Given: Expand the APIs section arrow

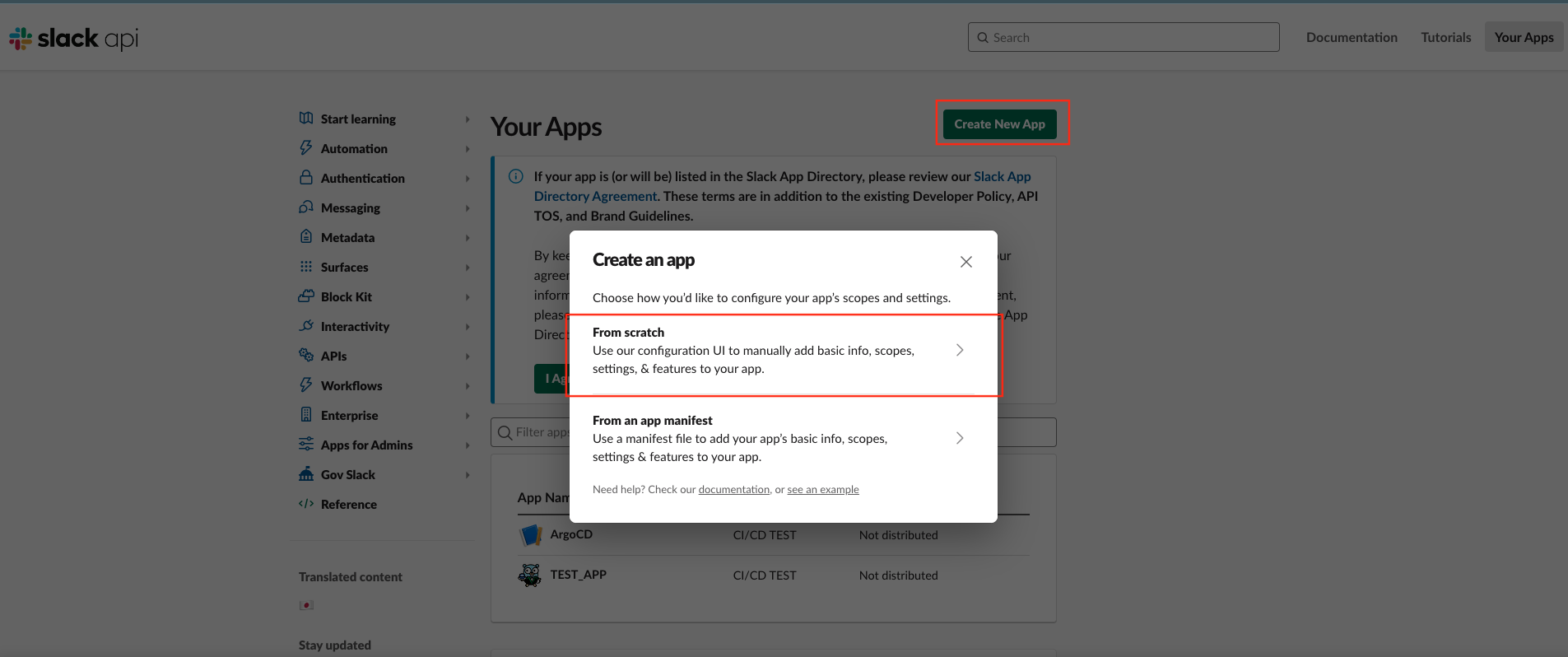Looking at the screenshot, I should (x=468, y=356).
